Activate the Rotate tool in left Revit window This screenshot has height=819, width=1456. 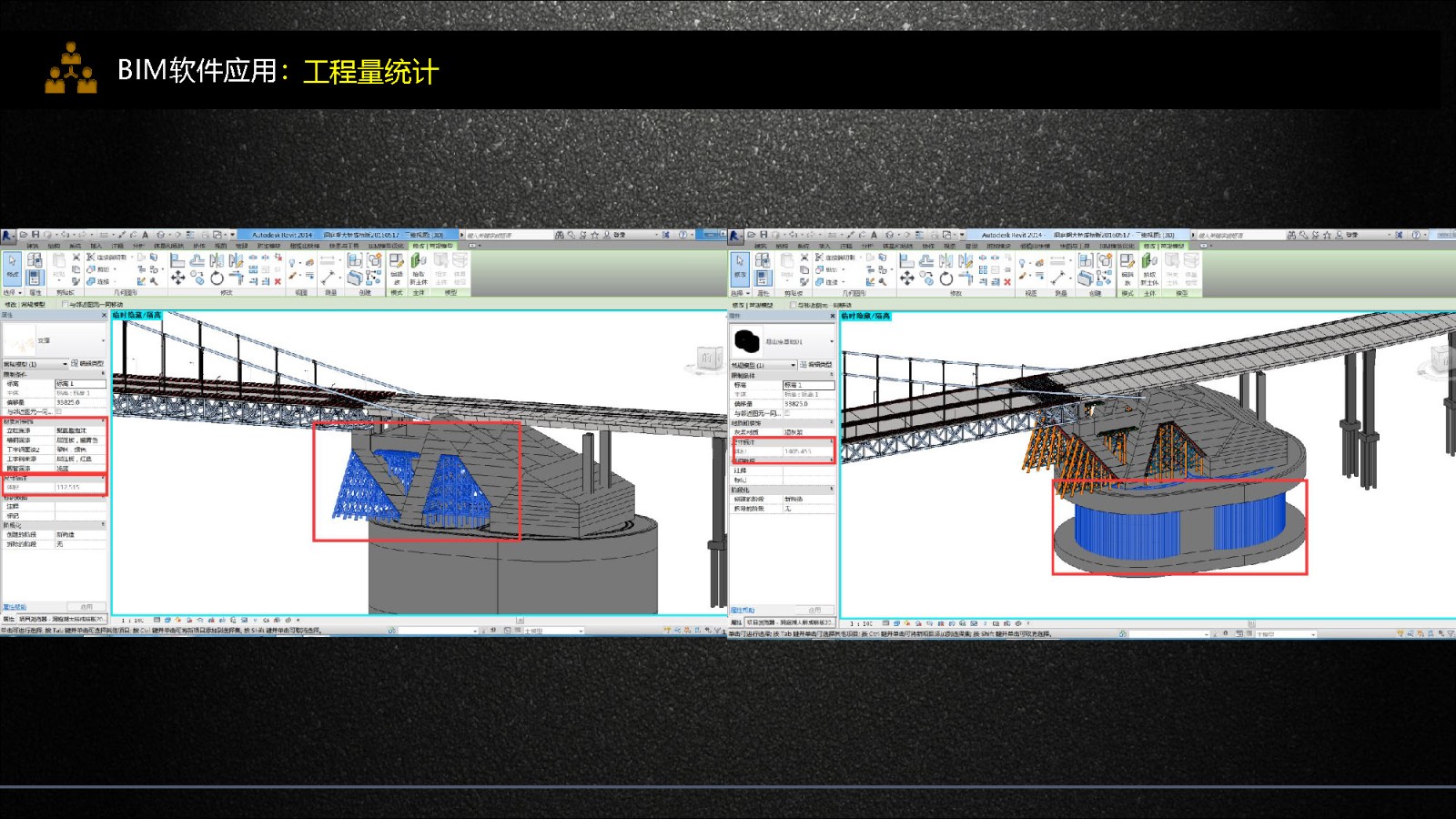click(217, 278)
